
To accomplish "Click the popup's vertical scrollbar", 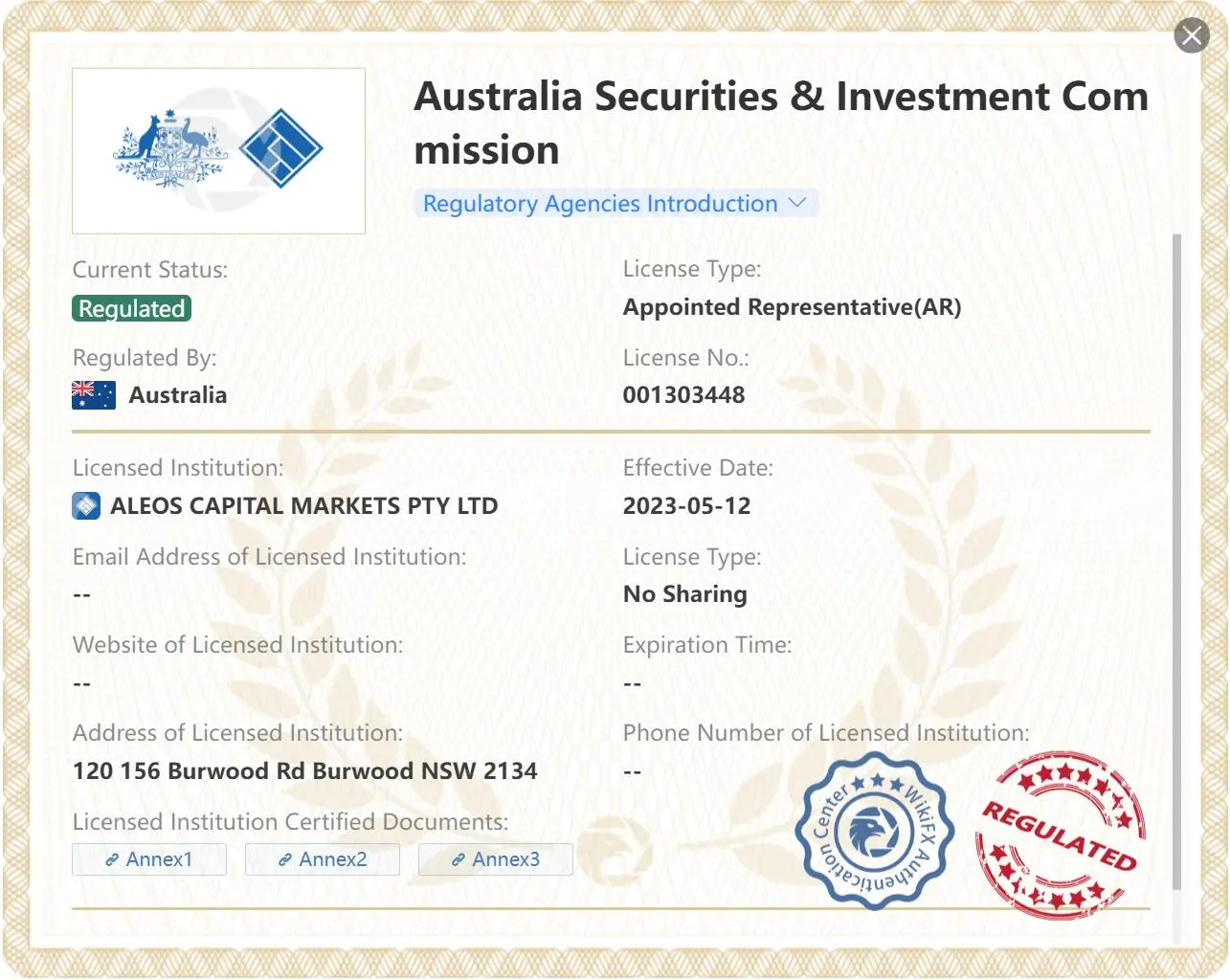I will coord(1177,562).
